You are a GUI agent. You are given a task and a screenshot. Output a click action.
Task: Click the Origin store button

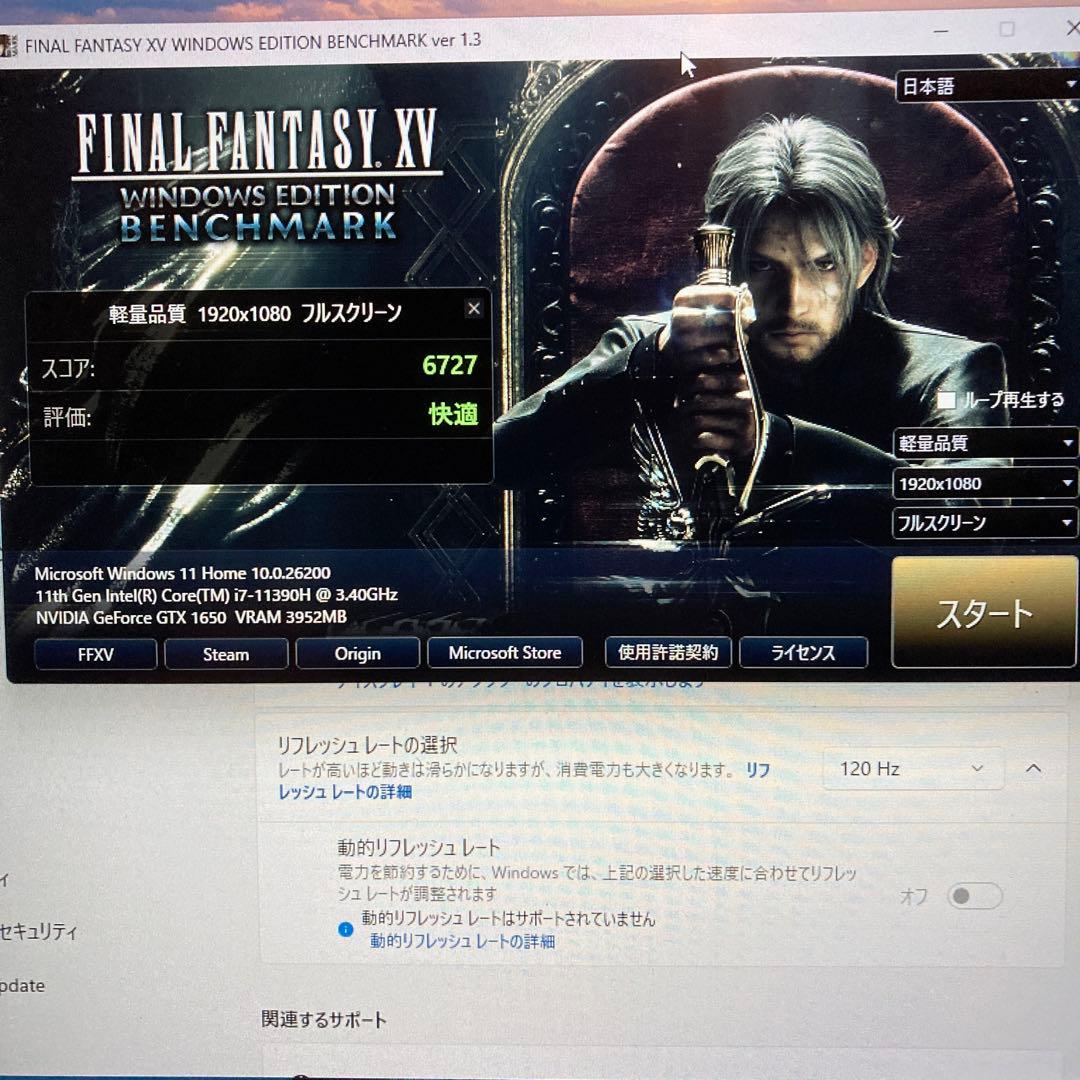coord(357,654)
